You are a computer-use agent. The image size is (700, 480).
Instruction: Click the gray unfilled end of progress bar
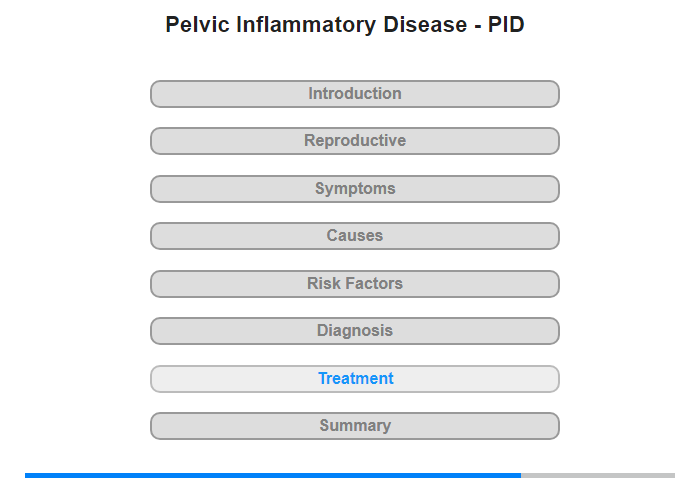coord(598,476)
